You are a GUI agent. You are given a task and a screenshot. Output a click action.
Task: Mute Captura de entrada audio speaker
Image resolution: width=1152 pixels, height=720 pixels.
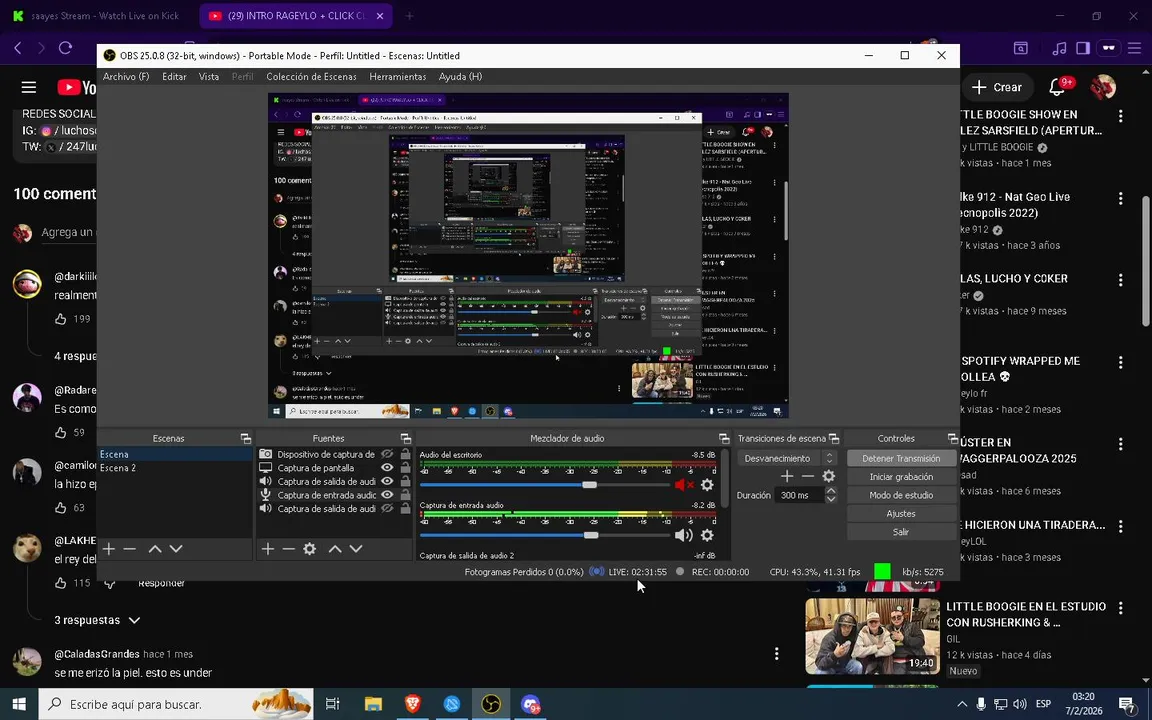(x=684, y=536)
